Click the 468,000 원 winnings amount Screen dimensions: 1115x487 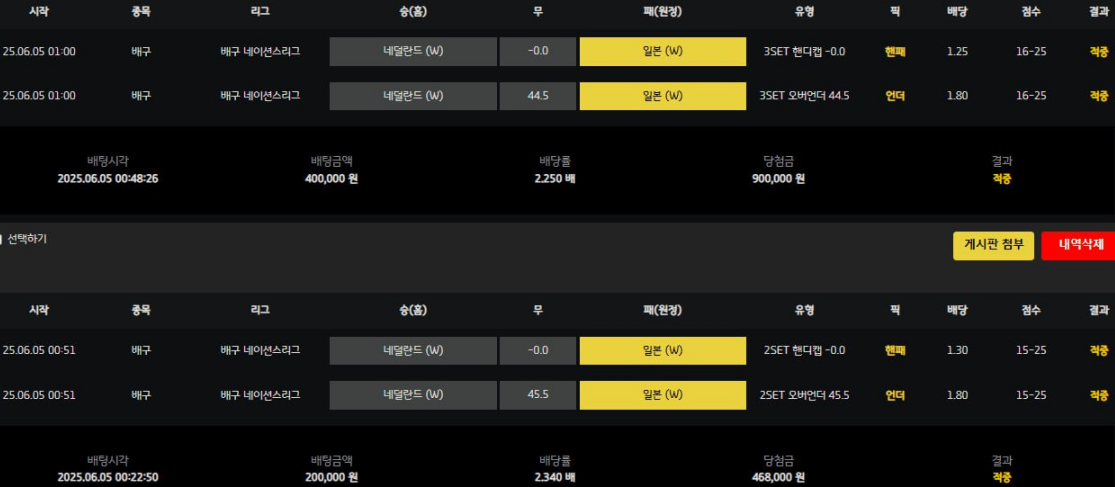pos(778,477)
